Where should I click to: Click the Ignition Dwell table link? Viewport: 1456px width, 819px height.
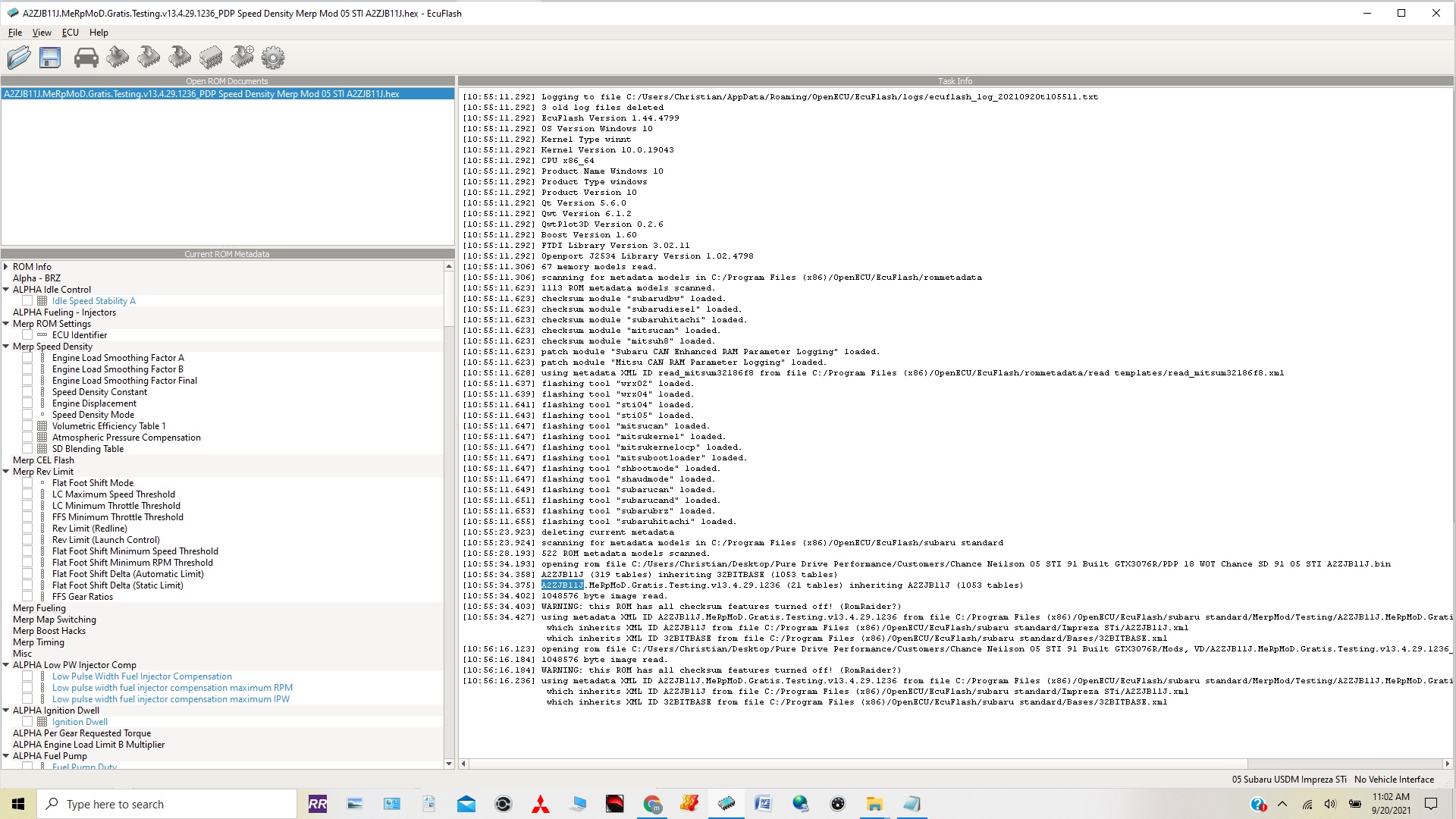click(80, 722)
